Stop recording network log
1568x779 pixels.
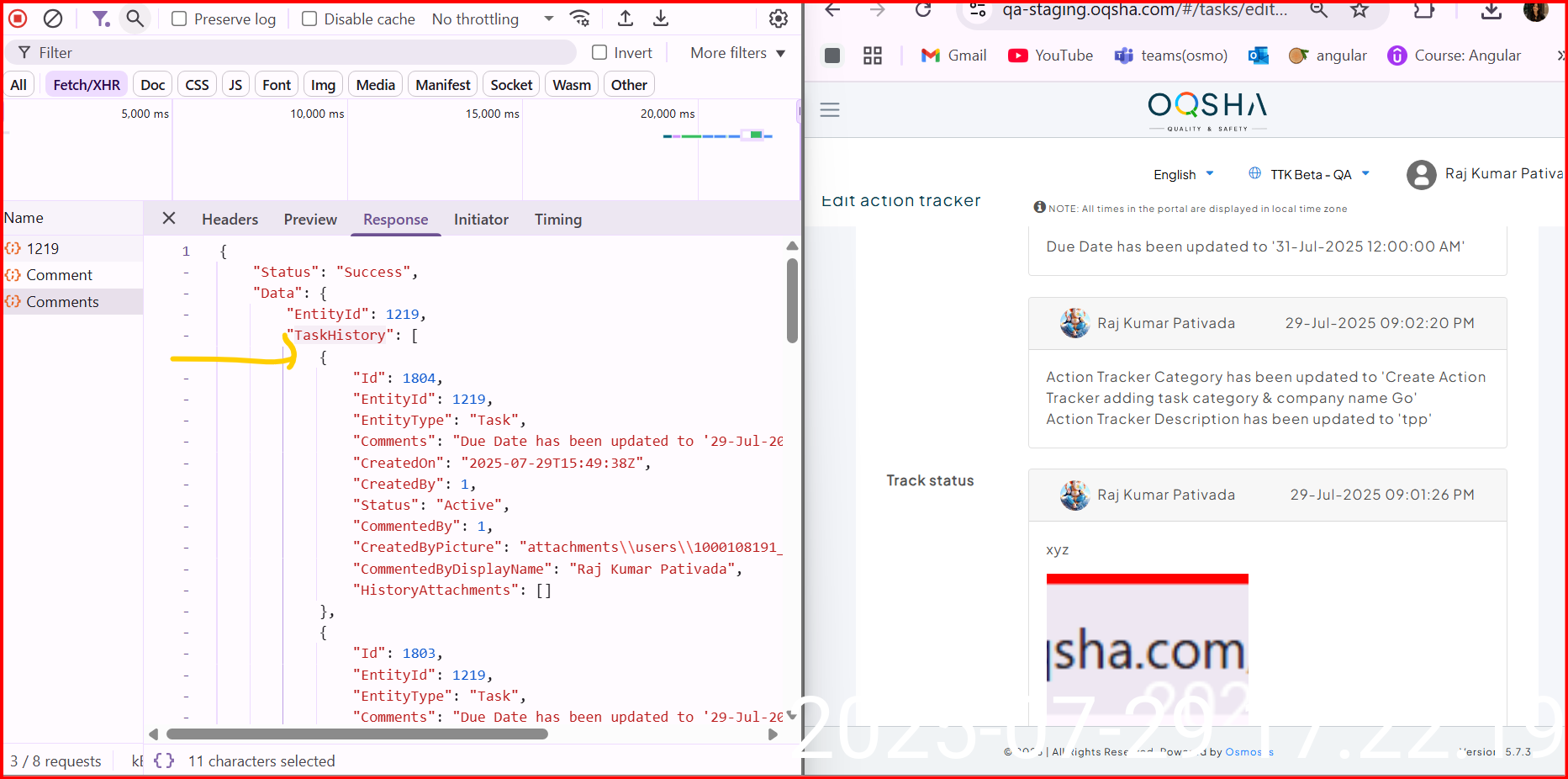[18, 19]
